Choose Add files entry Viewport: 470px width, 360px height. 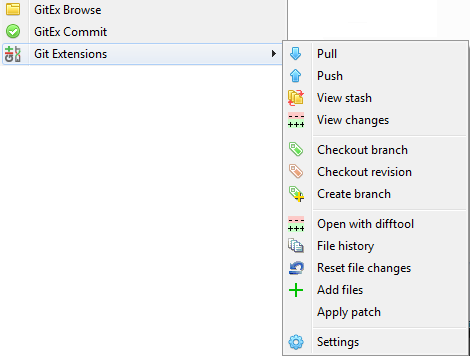pos(376,290)
